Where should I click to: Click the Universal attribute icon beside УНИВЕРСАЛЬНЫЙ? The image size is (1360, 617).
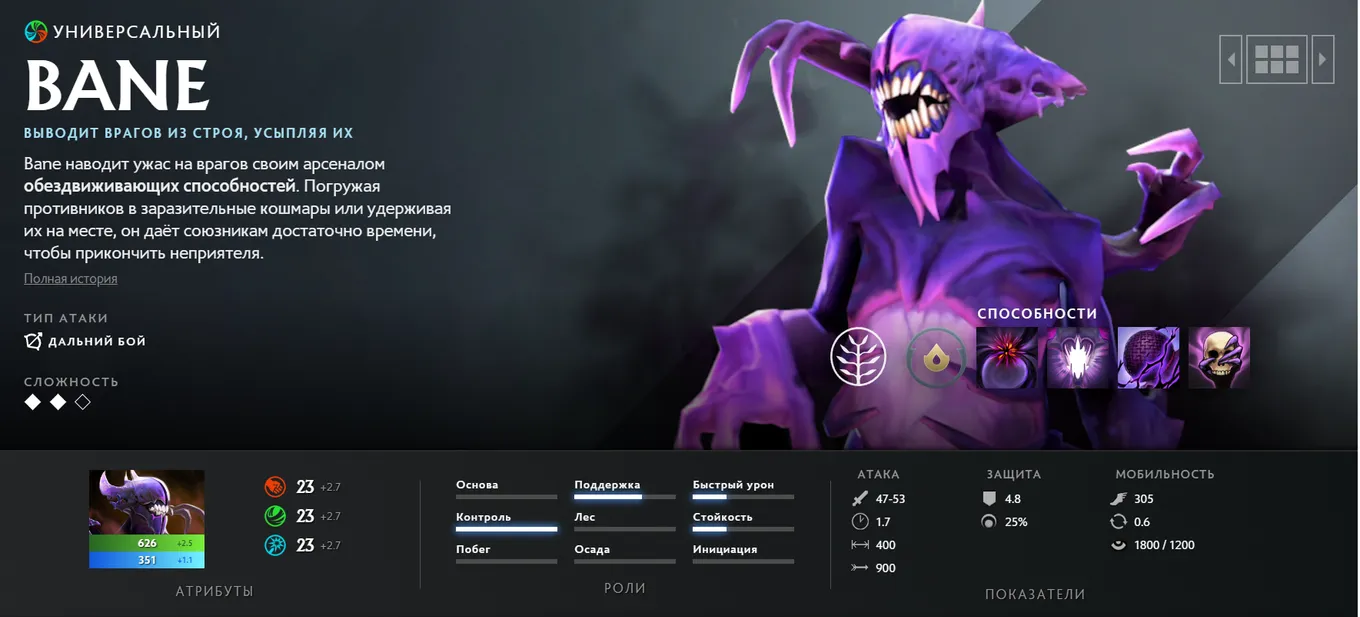tap(36, 32)
